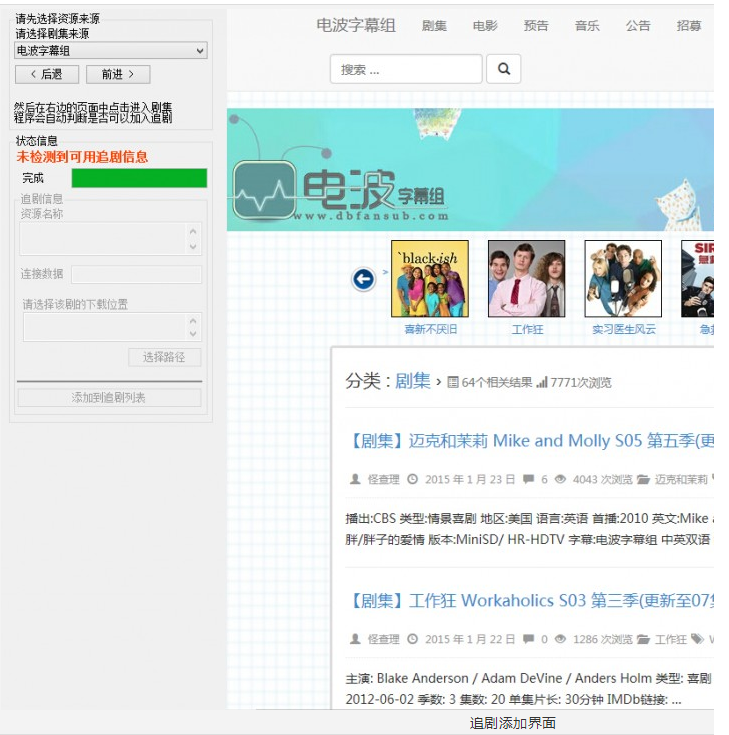The width and height of the screenshot is (729, 735).
Task: Click the 64个相关结果 list icon
Action: pos(453,382)
